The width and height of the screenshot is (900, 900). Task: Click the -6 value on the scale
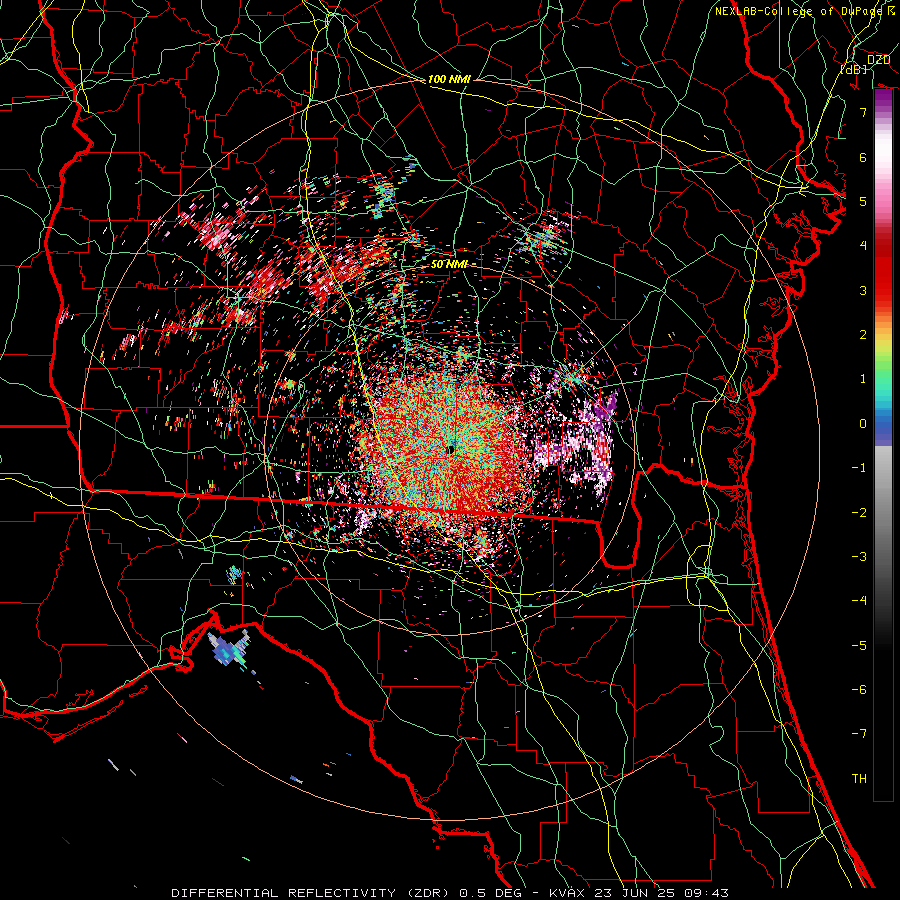pos(859,690)
